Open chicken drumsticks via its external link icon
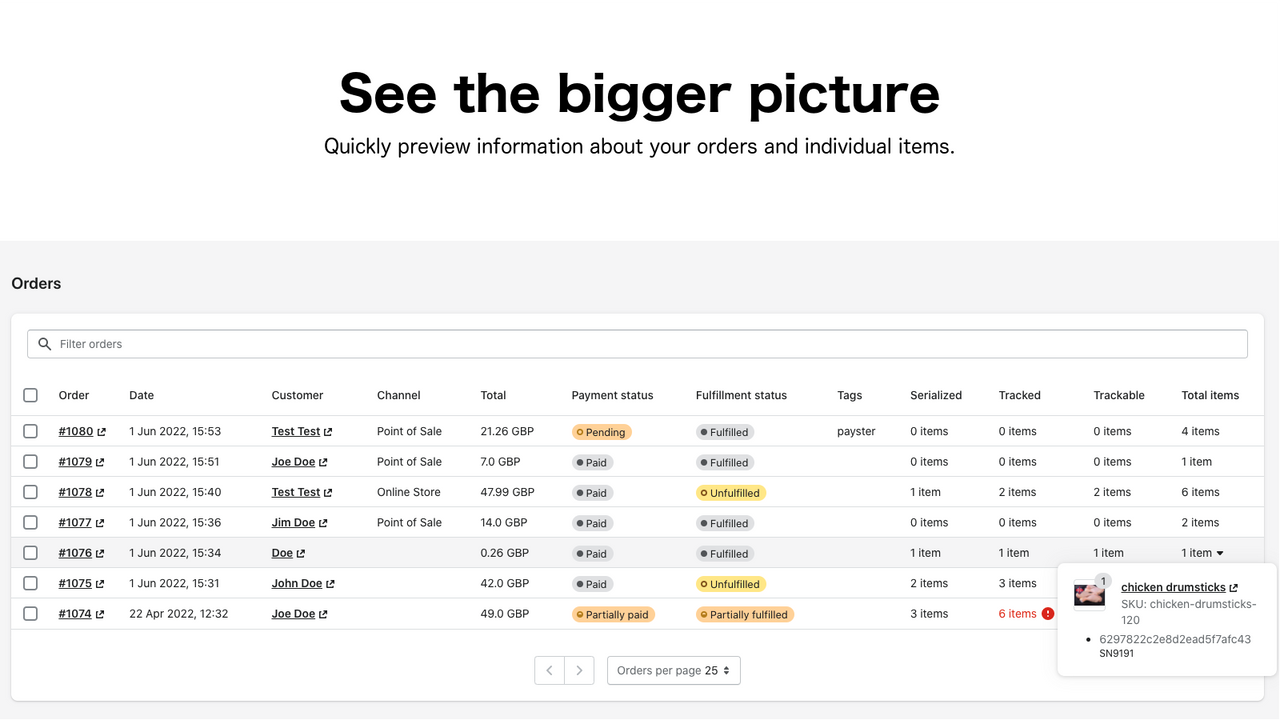Image resolution: width=1280 pixels, height=720 pixels. click(x=1236, y=587)
